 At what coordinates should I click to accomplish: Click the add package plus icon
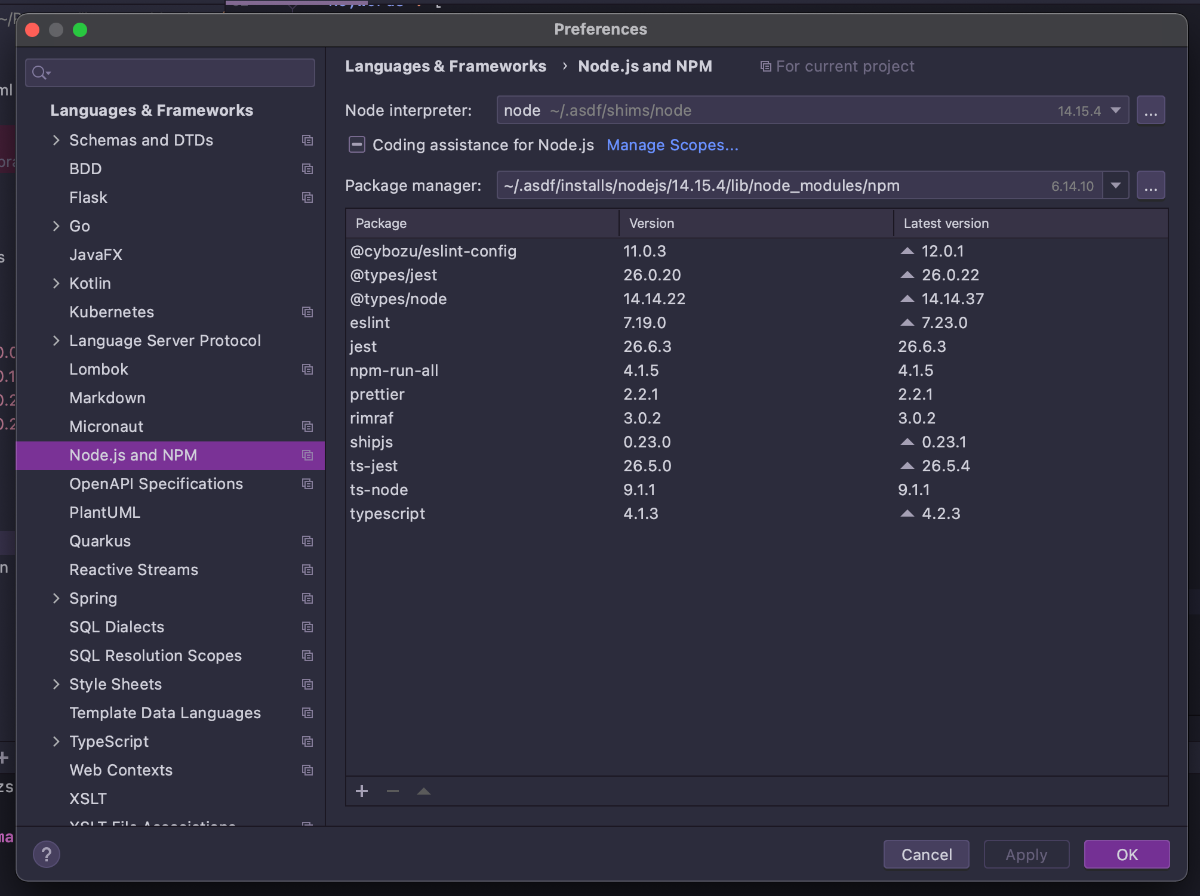(362, 791)
